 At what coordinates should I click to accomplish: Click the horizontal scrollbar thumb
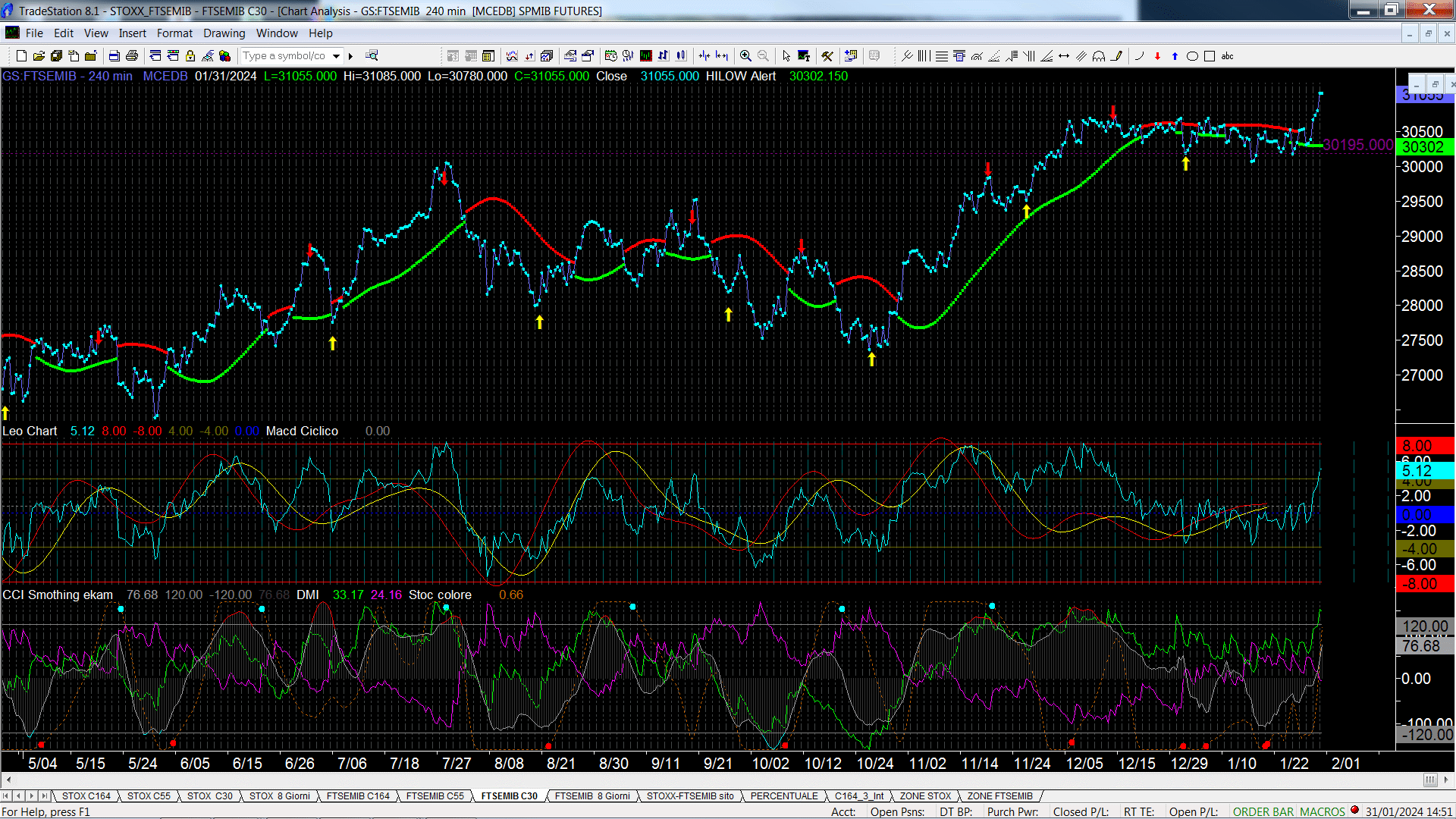[1430, 780]
